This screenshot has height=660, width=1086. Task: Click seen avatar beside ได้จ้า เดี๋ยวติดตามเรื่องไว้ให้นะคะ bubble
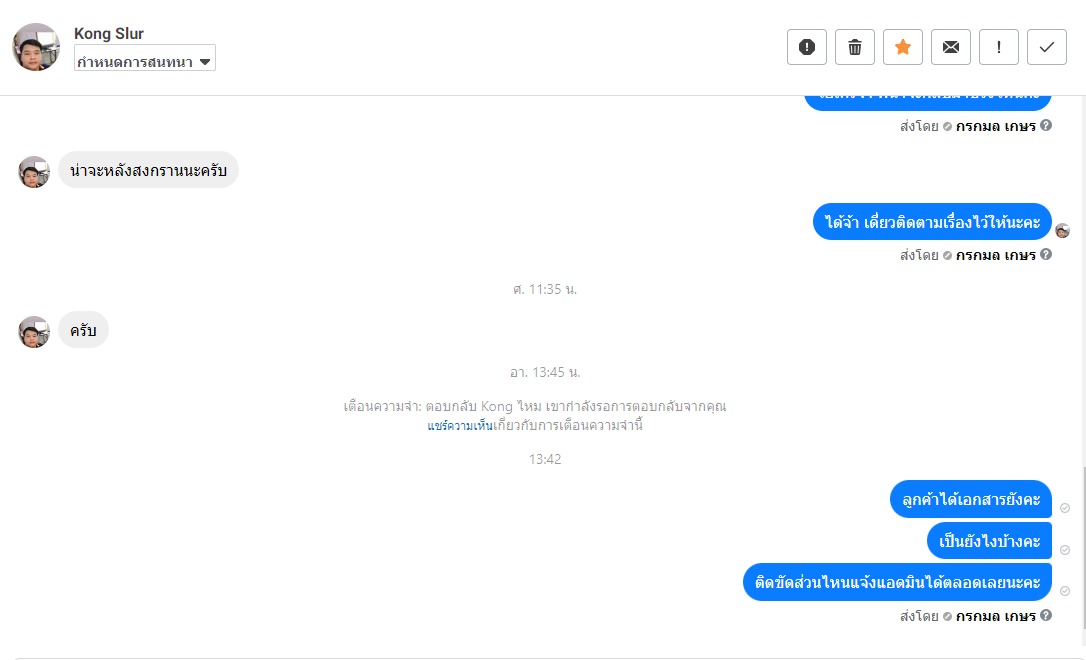coord(1062,231)
